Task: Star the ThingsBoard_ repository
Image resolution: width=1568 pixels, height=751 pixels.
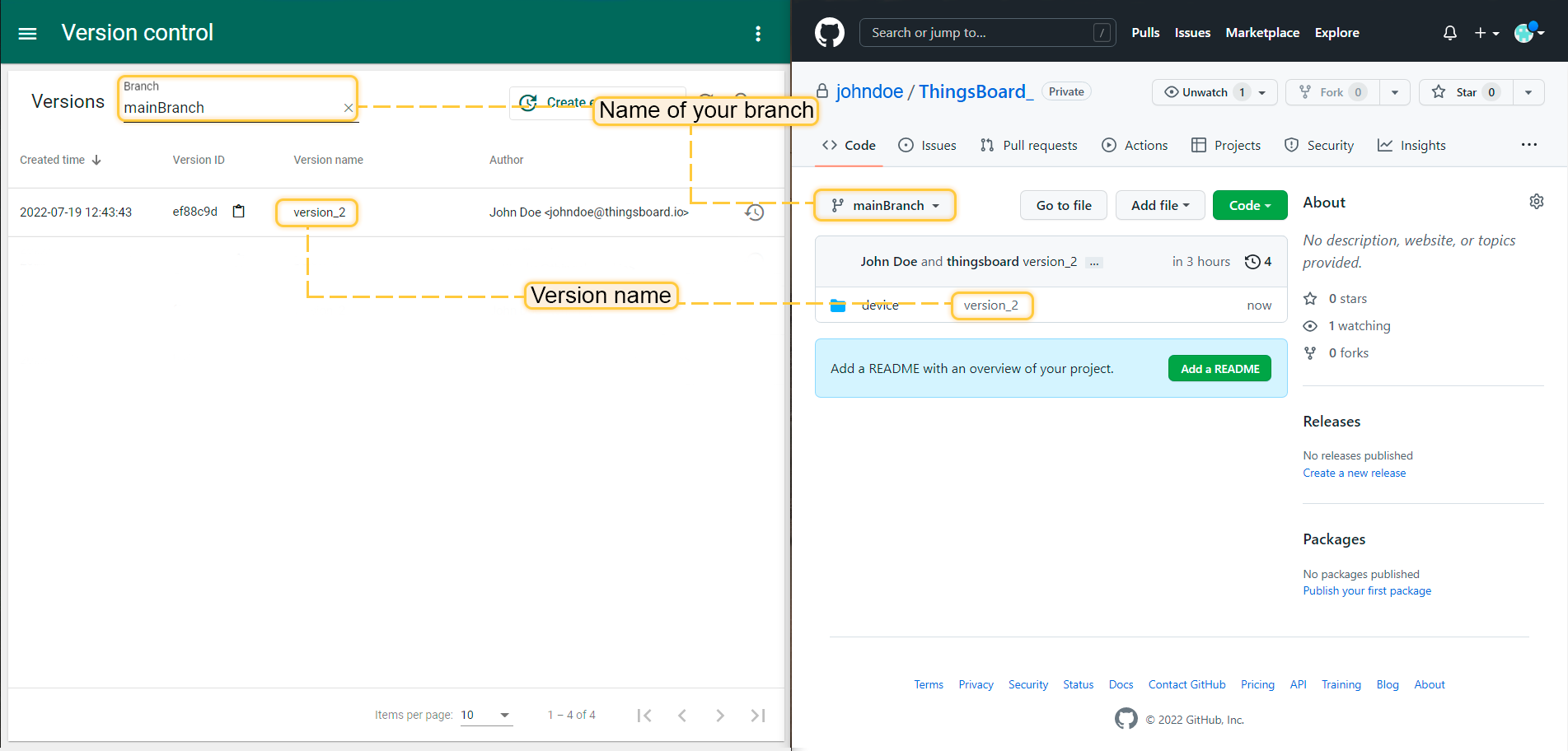Action: (1457, 92)
